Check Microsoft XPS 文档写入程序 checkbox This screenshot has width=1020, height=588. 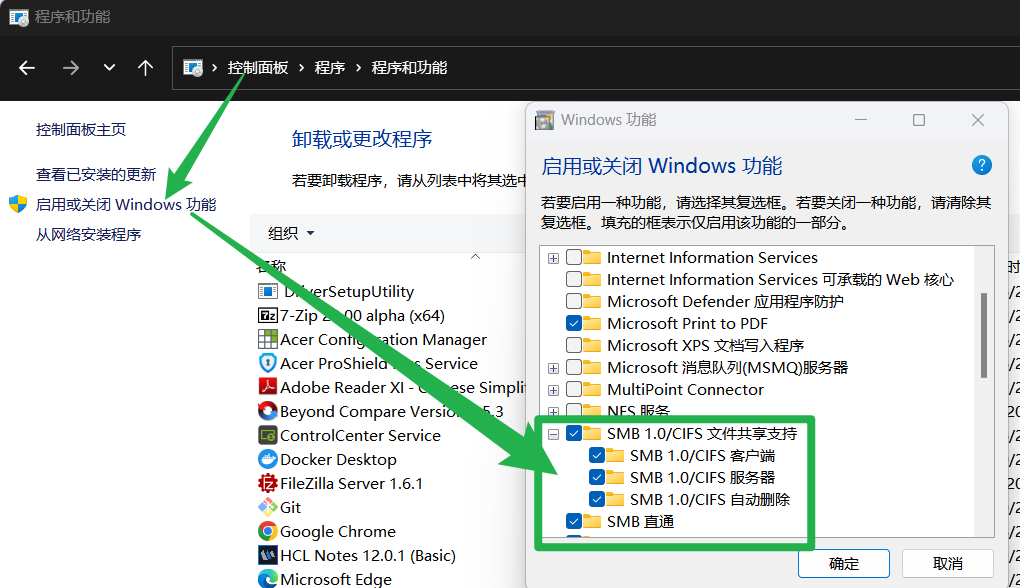(x=574, y=345)
